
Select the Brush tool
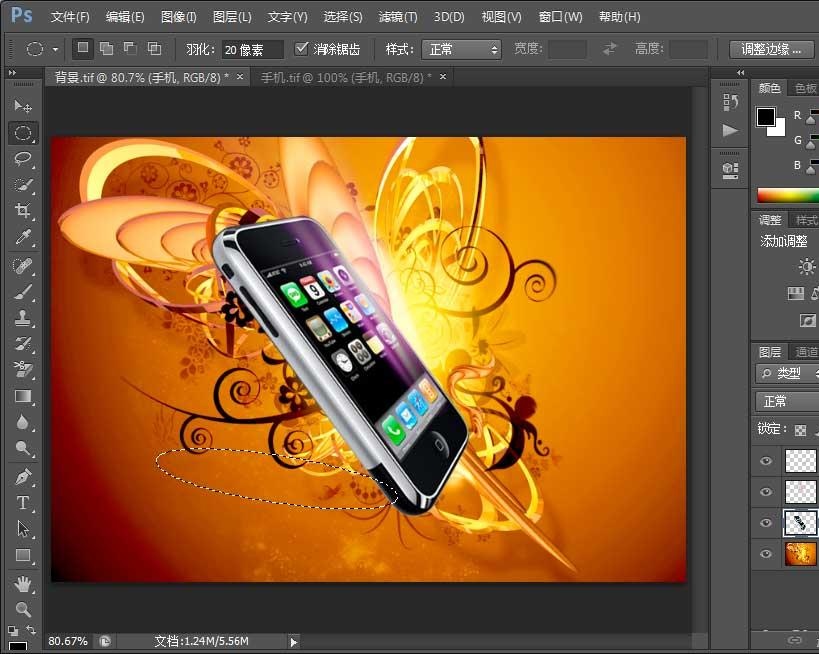click(x=23, y=292)
